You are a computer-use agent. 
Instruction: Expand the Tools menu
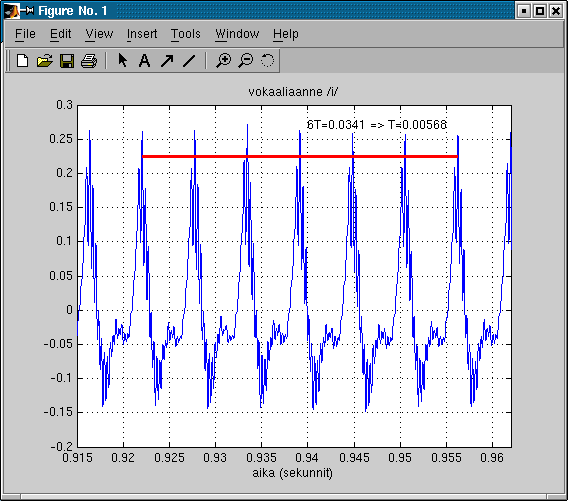pyautogui.click(x=186, y=34)
